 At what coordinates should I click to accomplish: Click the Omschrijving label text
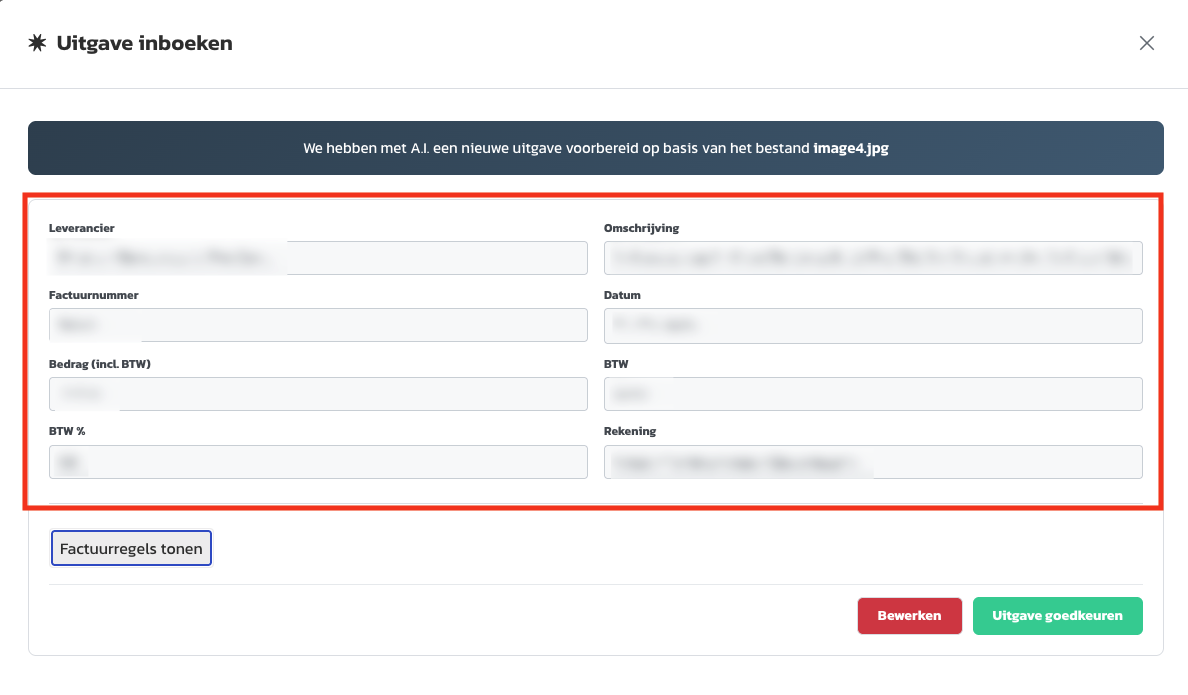coord(641,228)
